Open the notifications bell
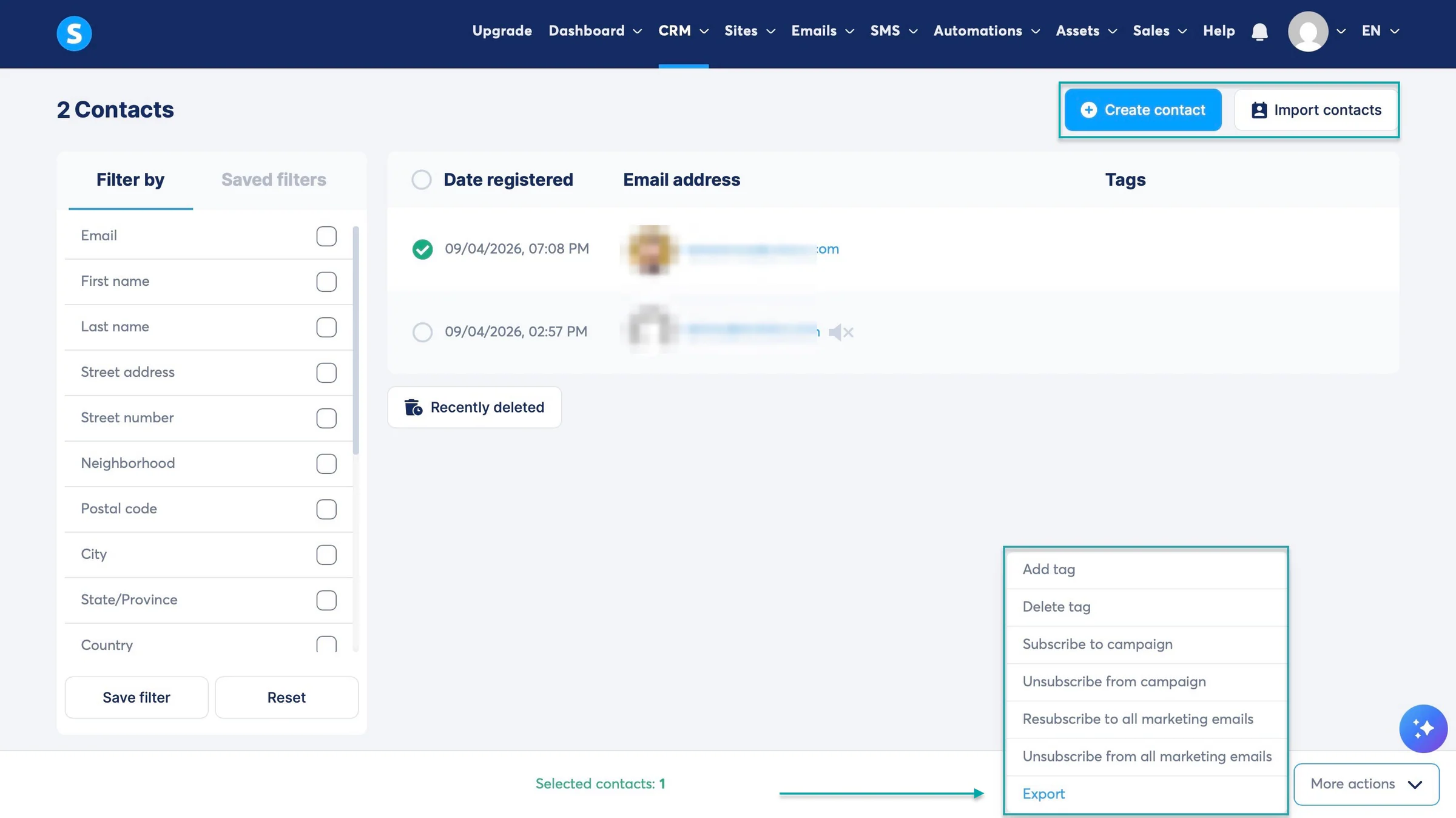Image resolution: width=1456 pixels, height=818 pixels. click(1259, 32)
